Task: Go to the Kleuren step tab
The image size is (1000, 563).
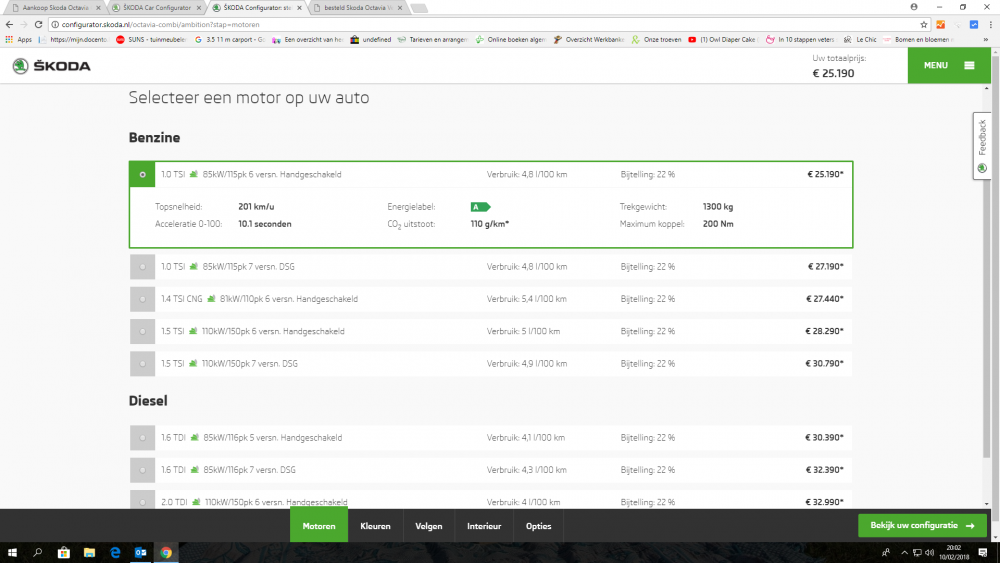Action: click(375, 526)
